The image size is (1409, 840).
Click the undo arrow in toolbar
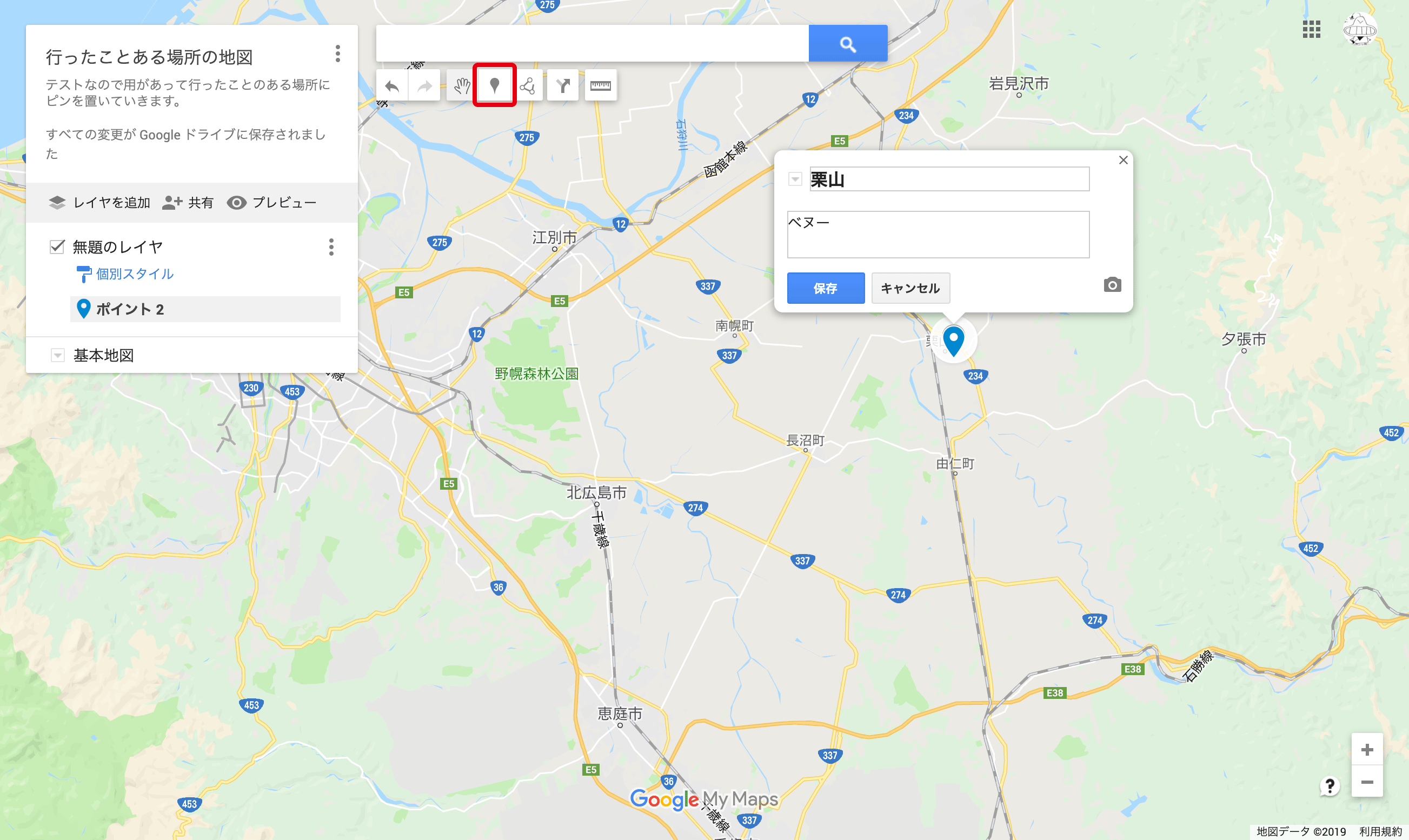coord(392,85)
